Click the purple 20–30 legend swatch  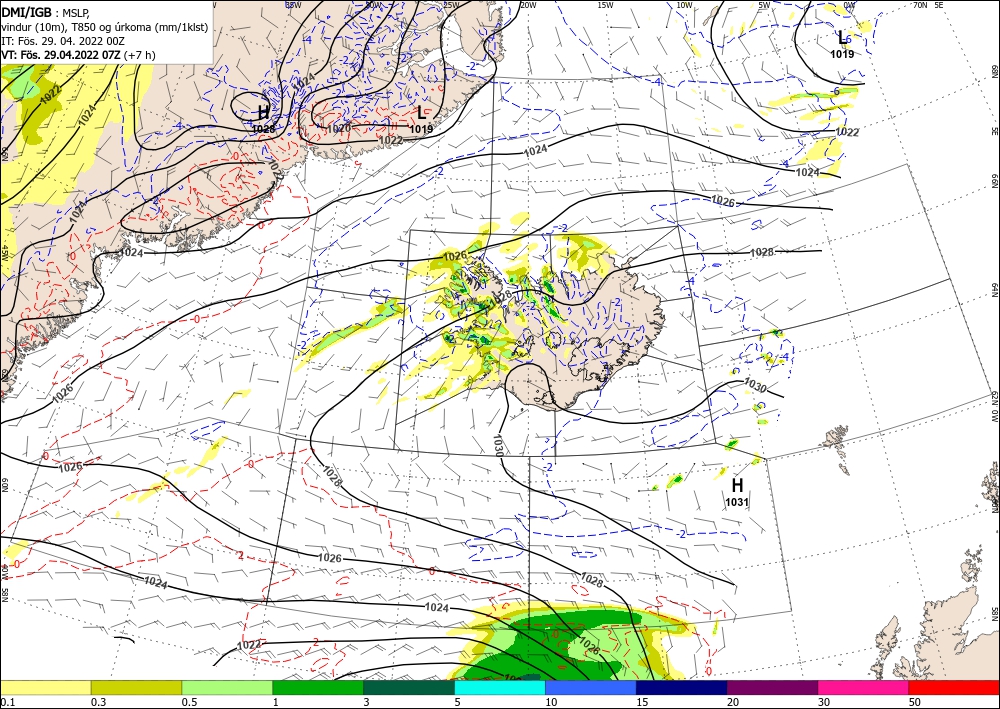coord(772,687)
